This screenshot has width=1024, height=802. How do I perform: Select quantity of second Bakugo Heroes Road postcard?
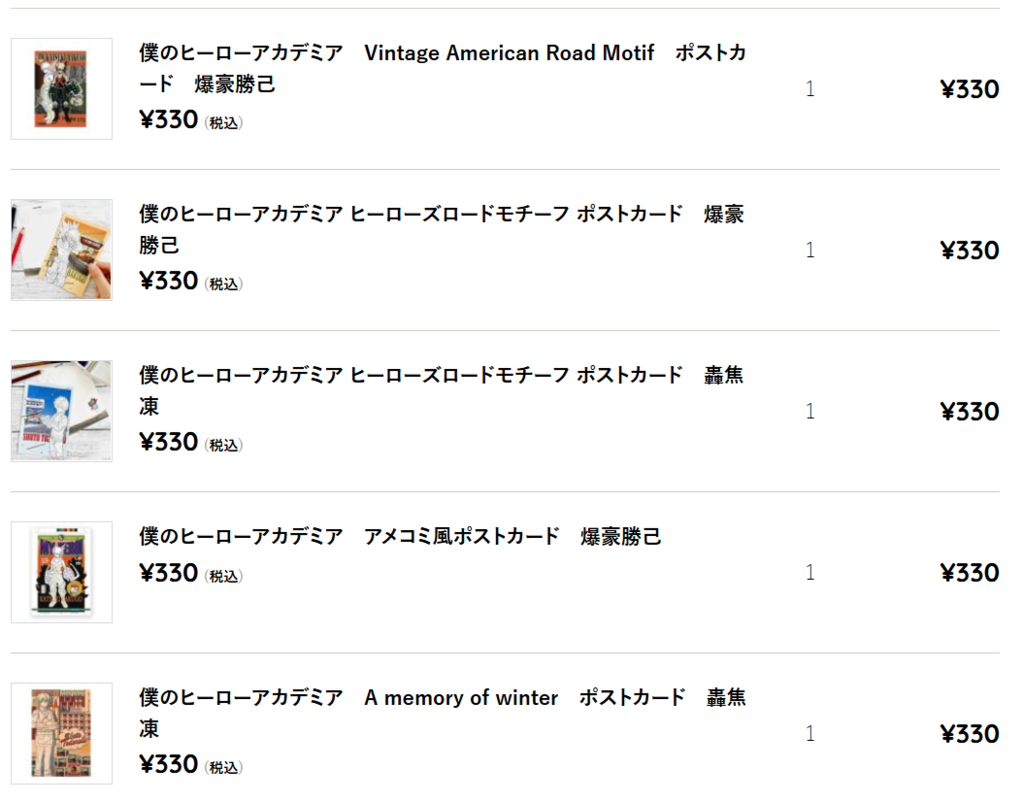pos(810,250)
